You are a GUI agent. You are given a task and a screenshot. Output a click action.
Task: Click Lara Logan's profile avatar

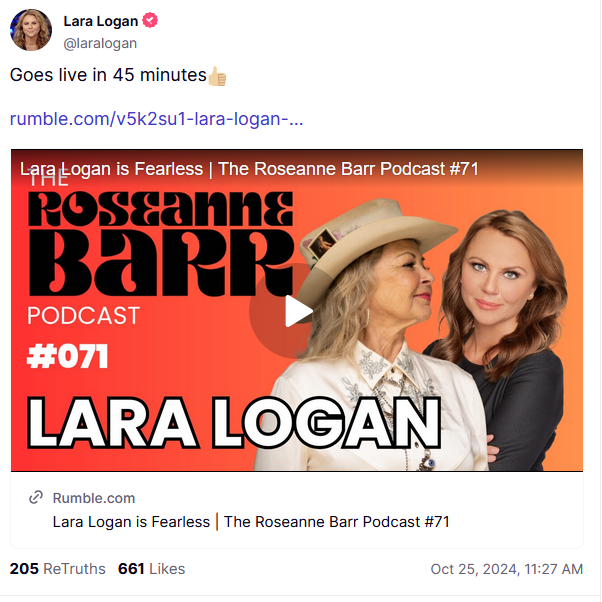(31, 30)
